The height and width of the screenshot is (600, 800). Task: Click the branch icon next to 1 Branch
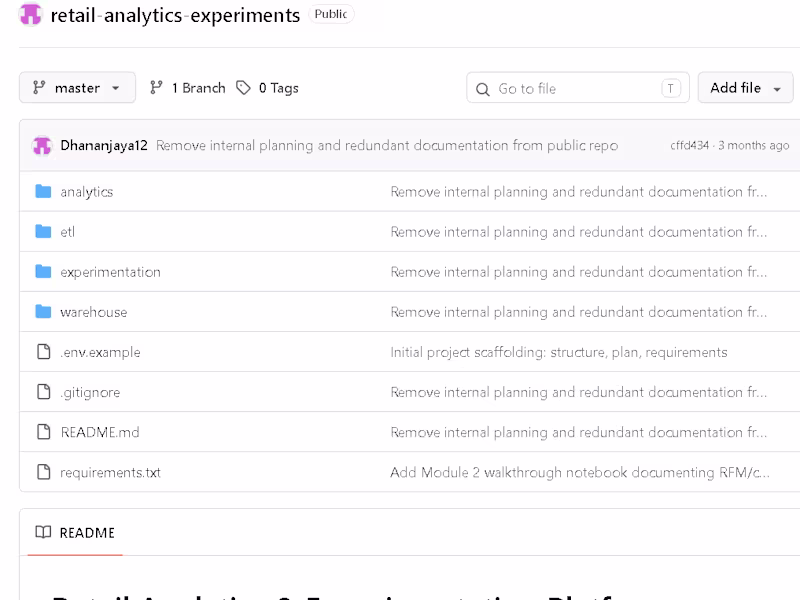[x=156, y=88]
